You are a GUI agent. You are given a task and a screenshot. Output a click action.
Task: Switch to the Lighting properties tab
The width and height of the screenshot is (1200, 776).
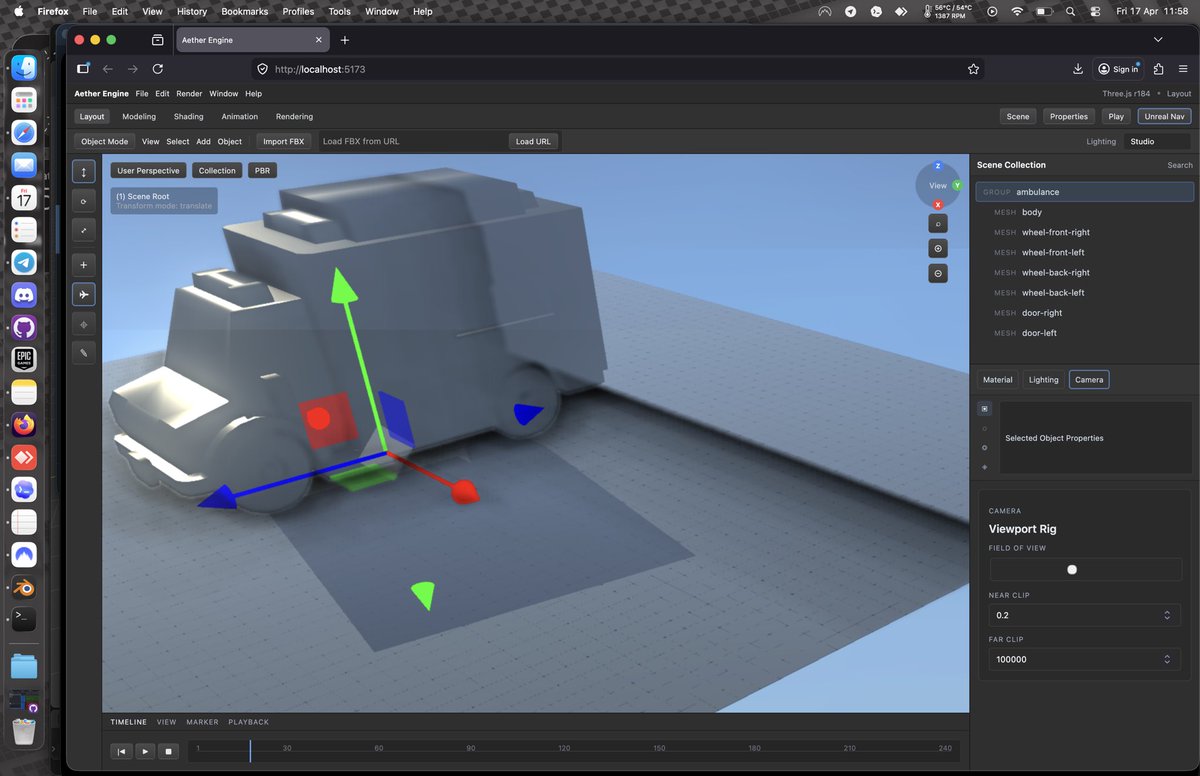[x=1043, y=379]
